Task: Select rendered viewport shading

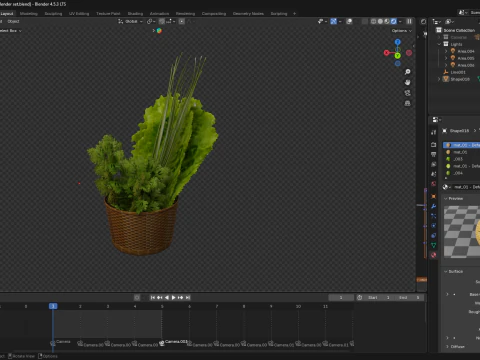Action: [x=393, y=21]
